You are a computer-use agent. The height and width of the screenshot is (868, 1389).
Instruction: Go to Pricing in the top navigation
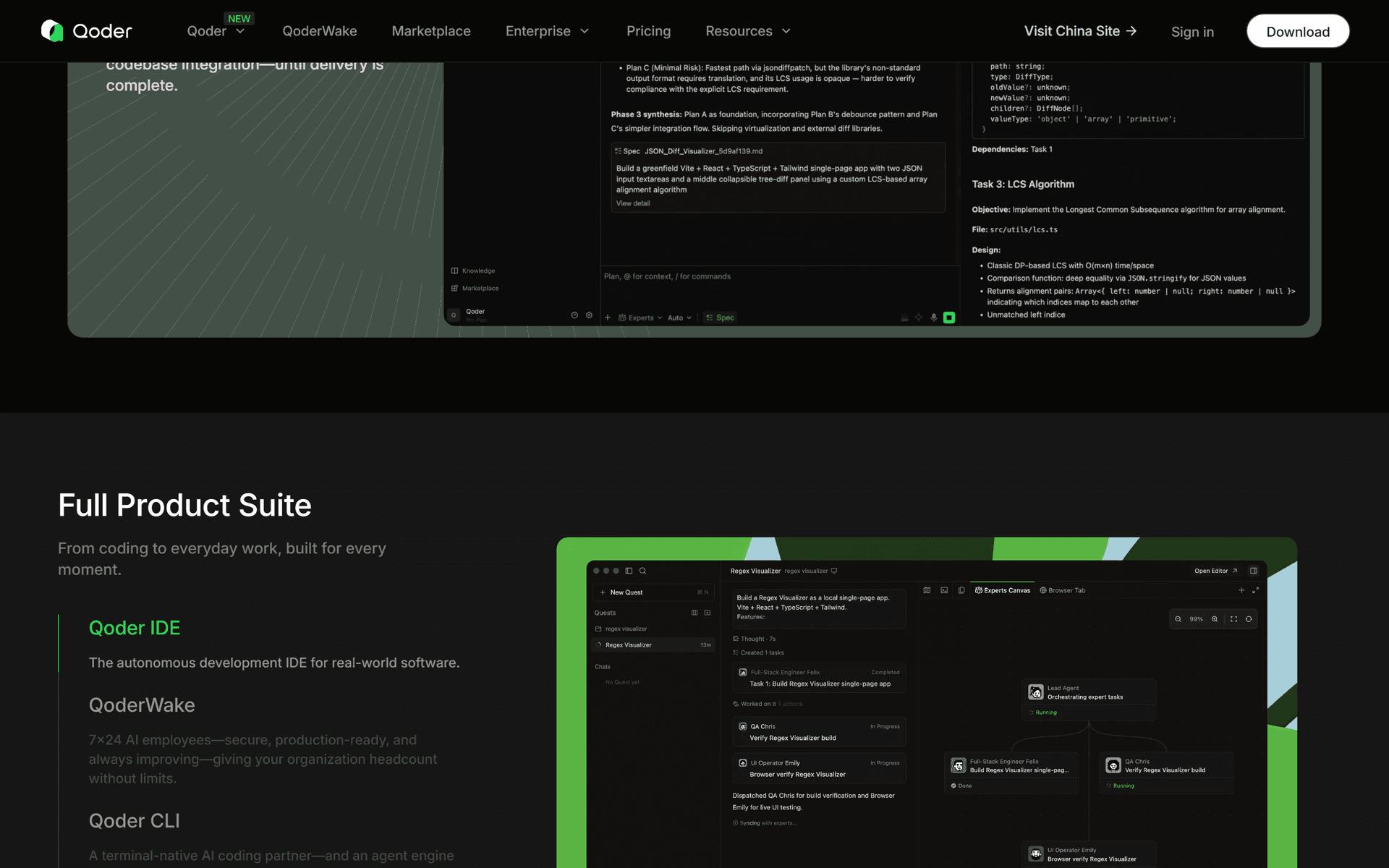pyautogui.click(x=648, y=31)
